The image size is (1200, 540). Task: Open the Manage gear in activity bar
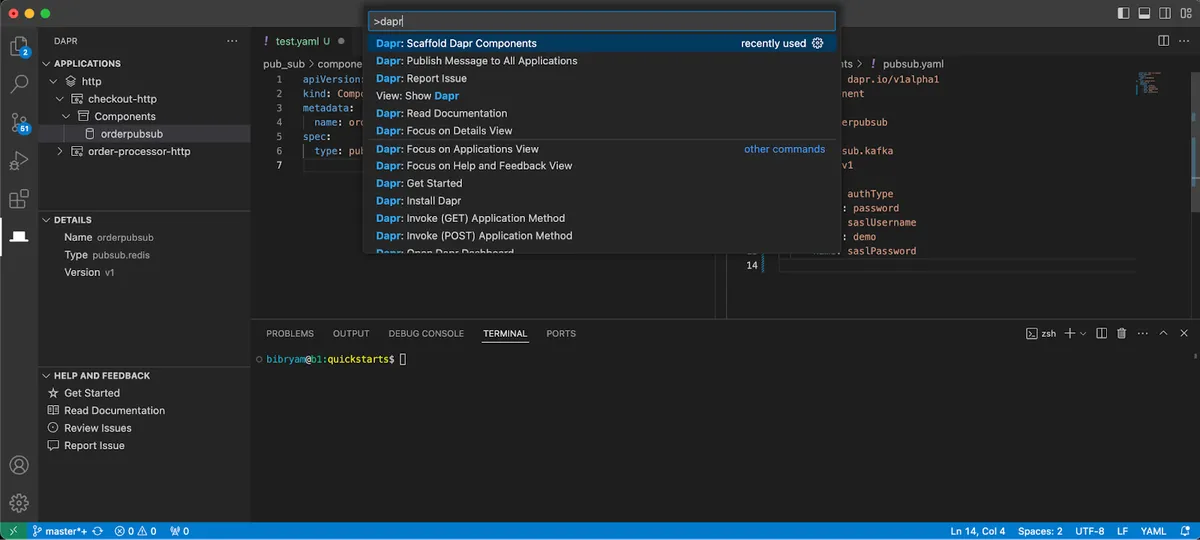(19, 503)
